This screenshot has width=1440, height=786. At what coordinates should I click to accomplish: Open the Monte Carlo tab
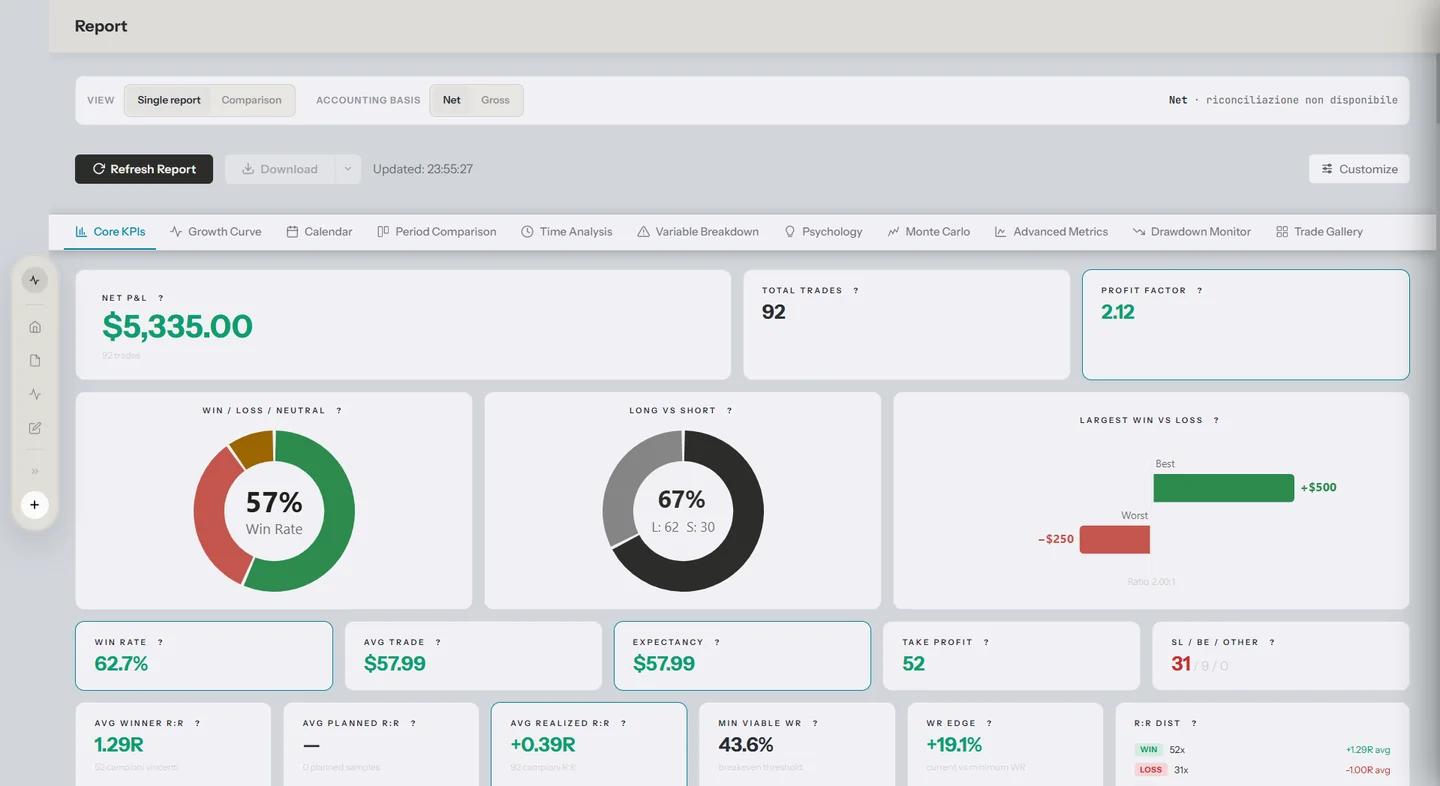pos(928,232)
